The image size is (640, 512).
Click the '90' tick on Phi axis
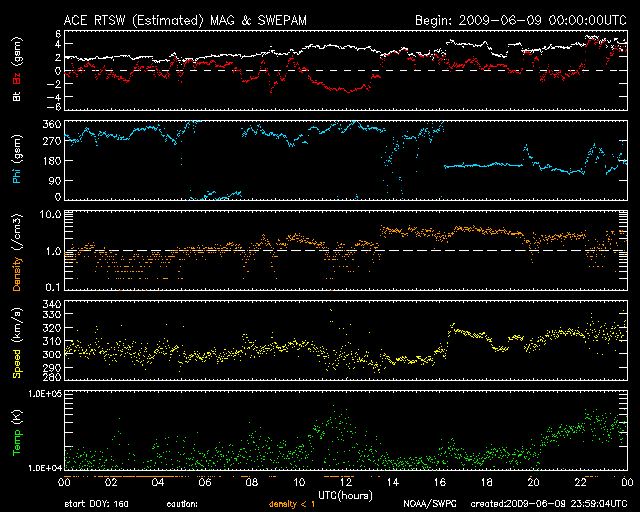click(55, 180)
